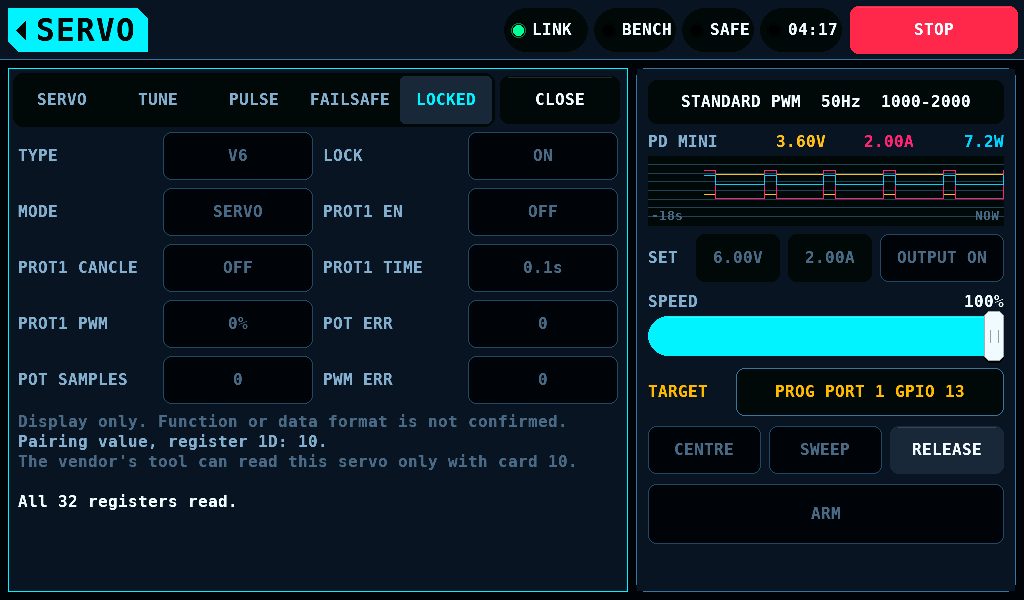This screenshot has height=600, width=1024.
Task: Open the FAILSAFE tab
Action: [x=349, y=100]
